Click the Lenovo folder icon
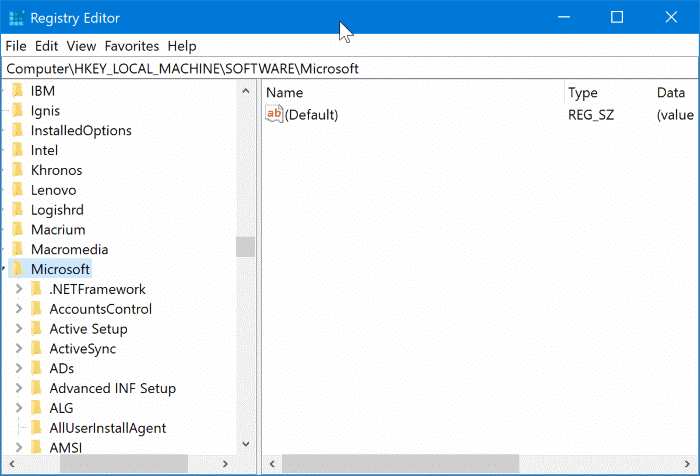 coord(17,190)
